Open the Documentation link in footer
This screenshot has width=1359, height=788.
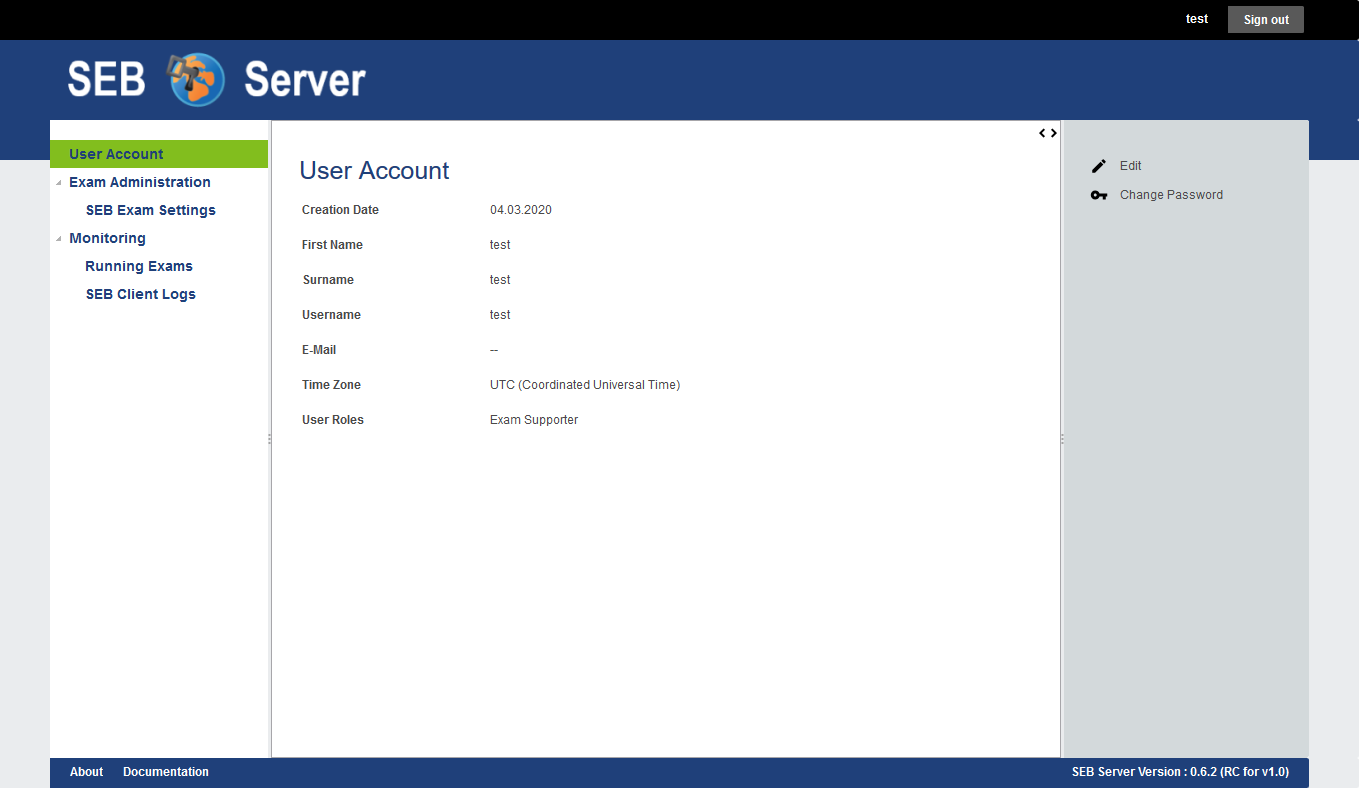click(166, 772)
